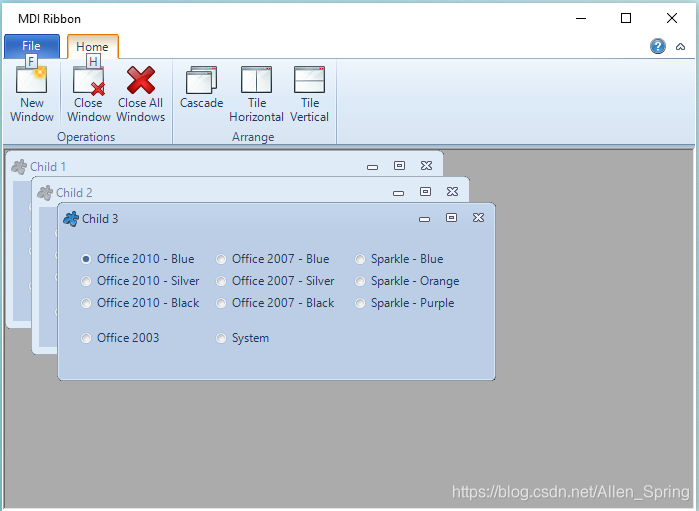The height and width of the screenshot is (511, 699).
Task: Click the Close Window ribbon icon
Action: pos(89,81)
